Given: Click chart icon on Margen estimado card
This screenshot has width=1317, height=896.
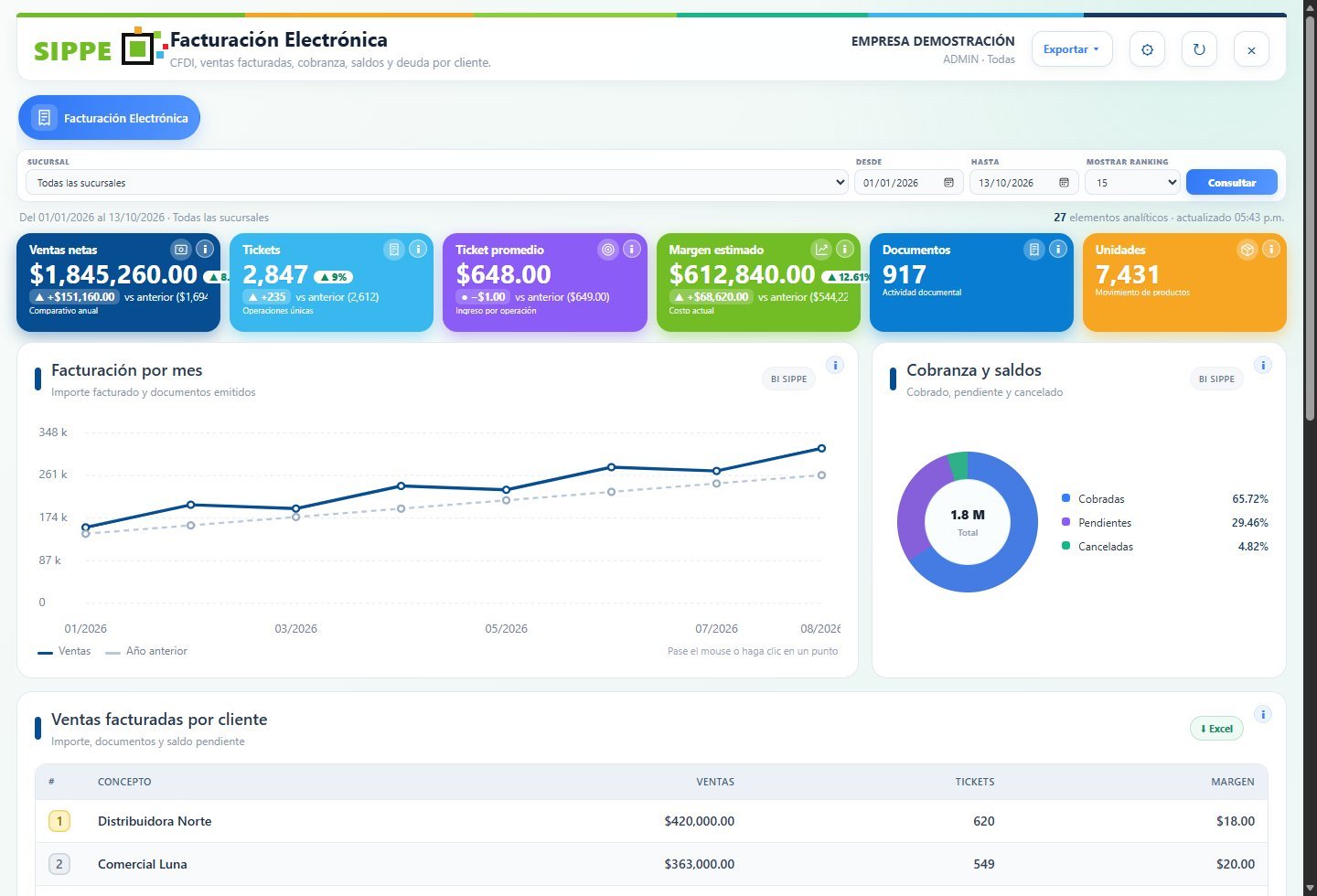Looking at the screenshot, I should click(x=821, y=249).
